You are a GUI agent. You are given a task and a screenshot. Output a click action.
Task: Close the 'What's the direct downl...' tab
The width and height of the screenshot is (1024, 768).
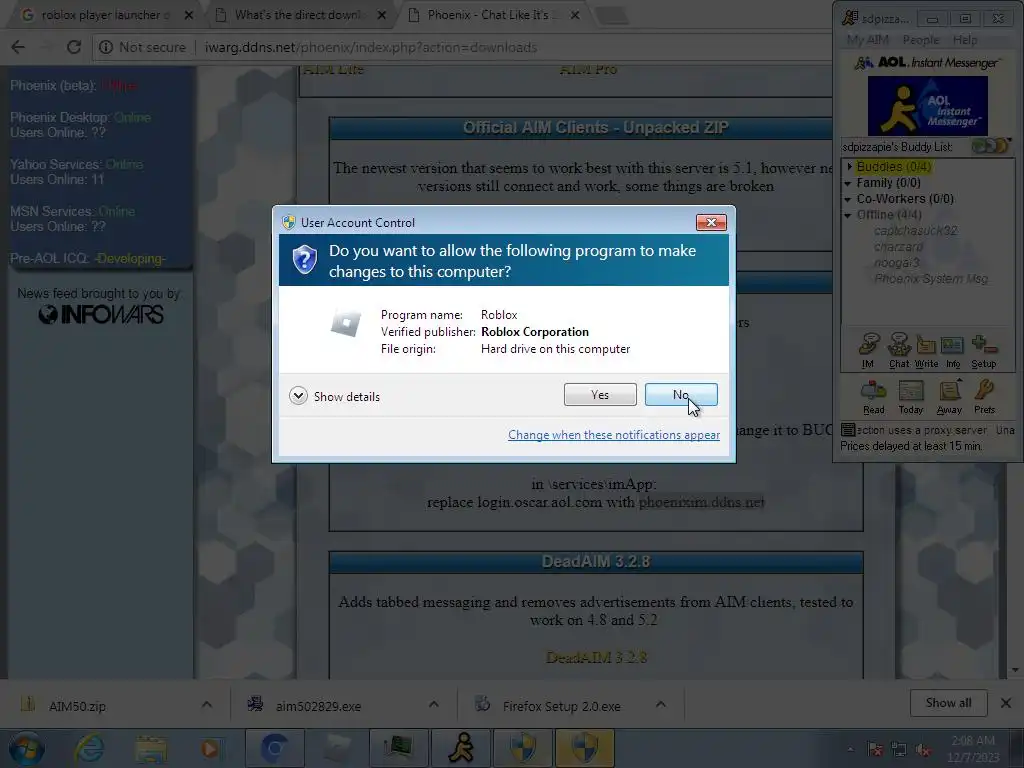tap(382, 15)
